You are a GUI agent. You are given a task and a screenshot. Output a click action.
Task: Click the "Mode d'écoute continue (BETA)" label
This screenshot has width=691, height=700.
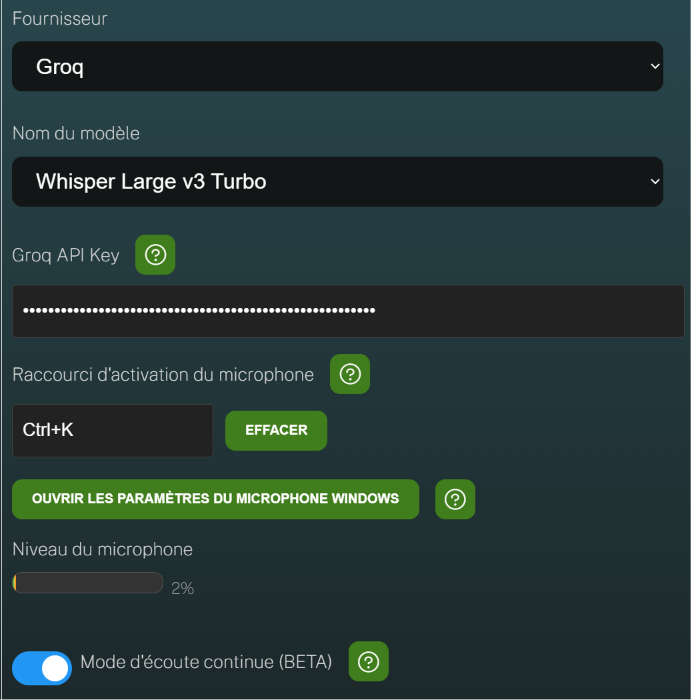206,662
